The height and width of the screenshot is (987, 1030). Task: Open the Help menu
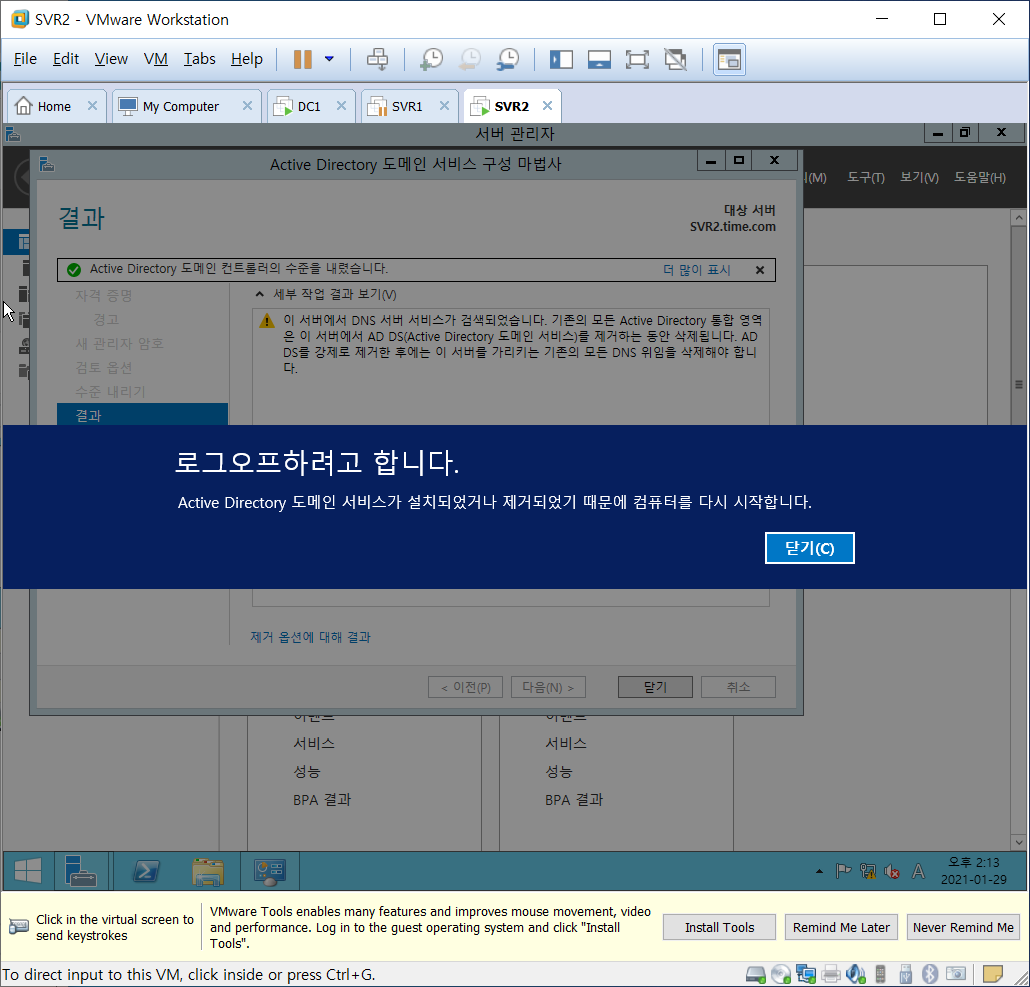(x=246, y=59)
